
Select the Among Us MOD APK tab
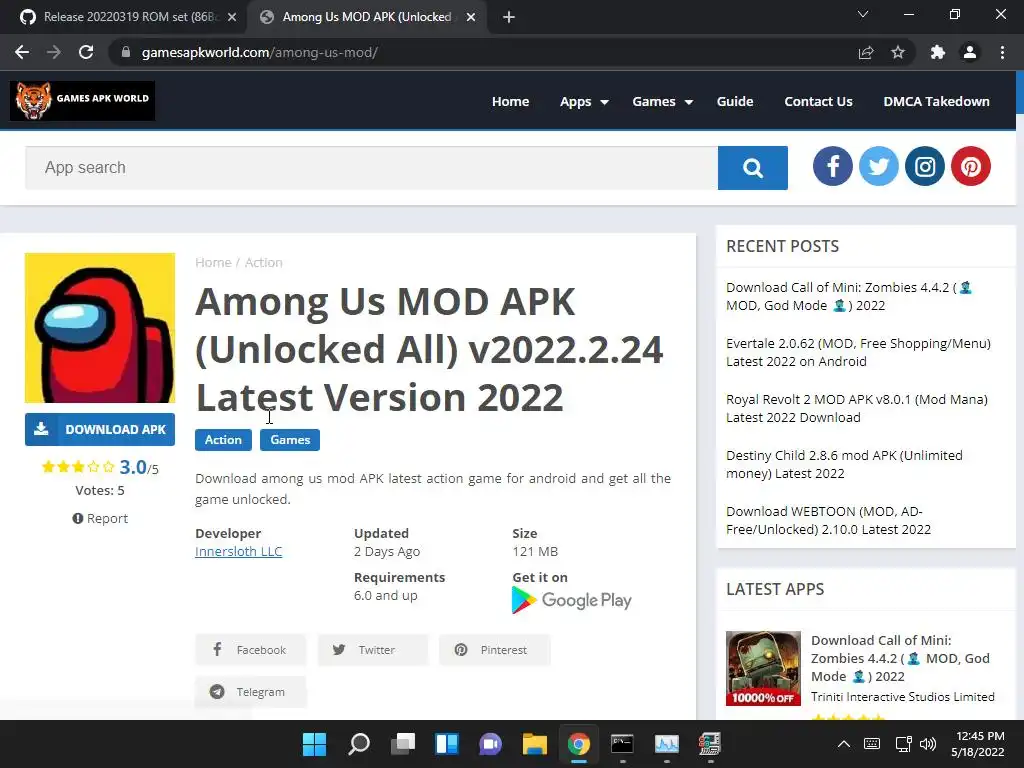(366, 17)
